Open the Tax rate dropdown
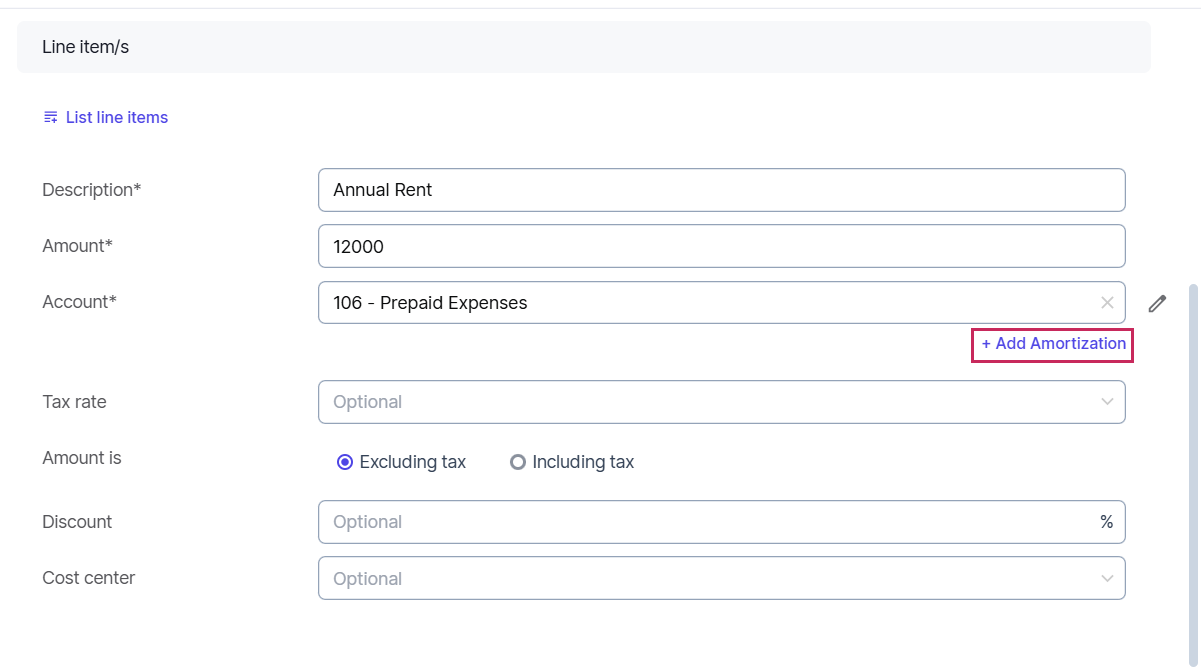 point(700,402)
